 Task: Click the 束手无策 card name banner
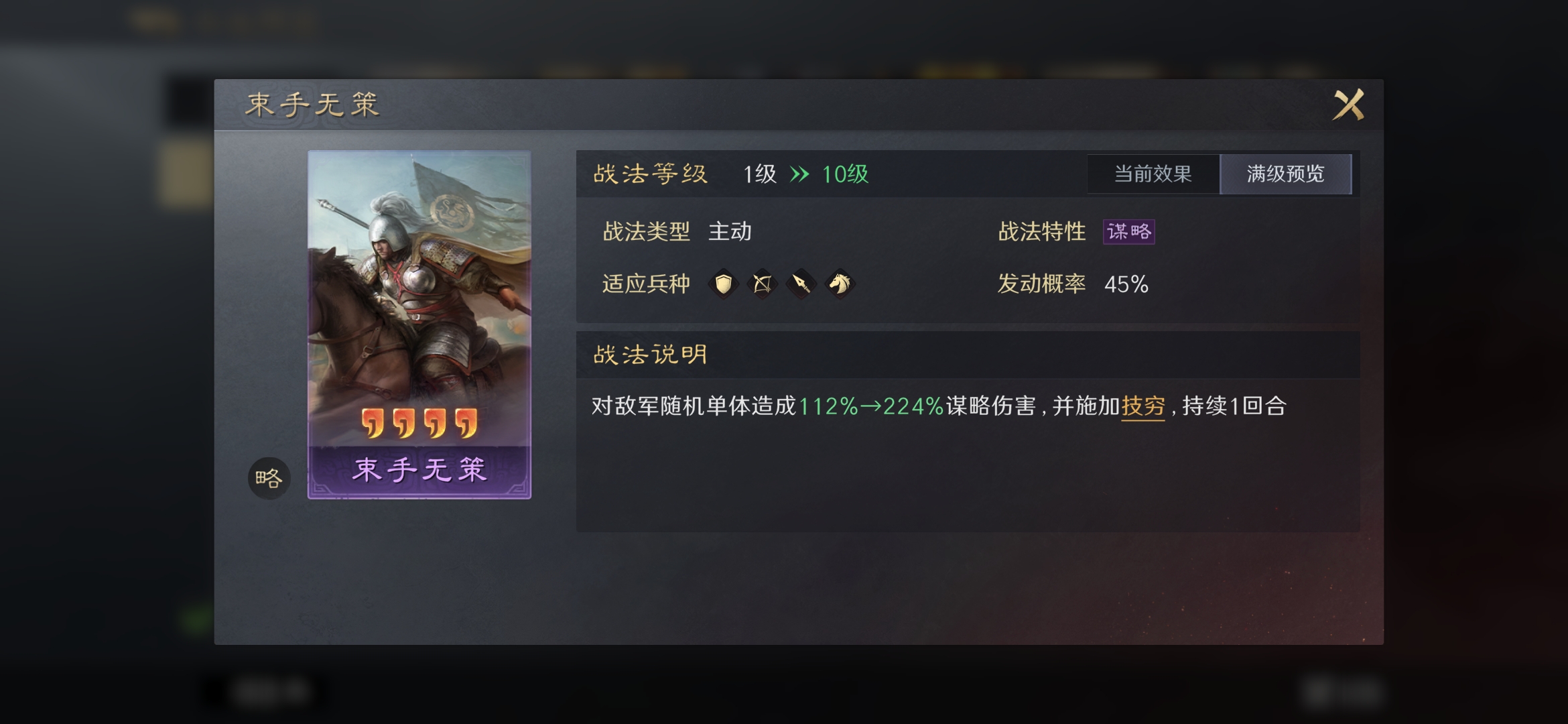419,470
